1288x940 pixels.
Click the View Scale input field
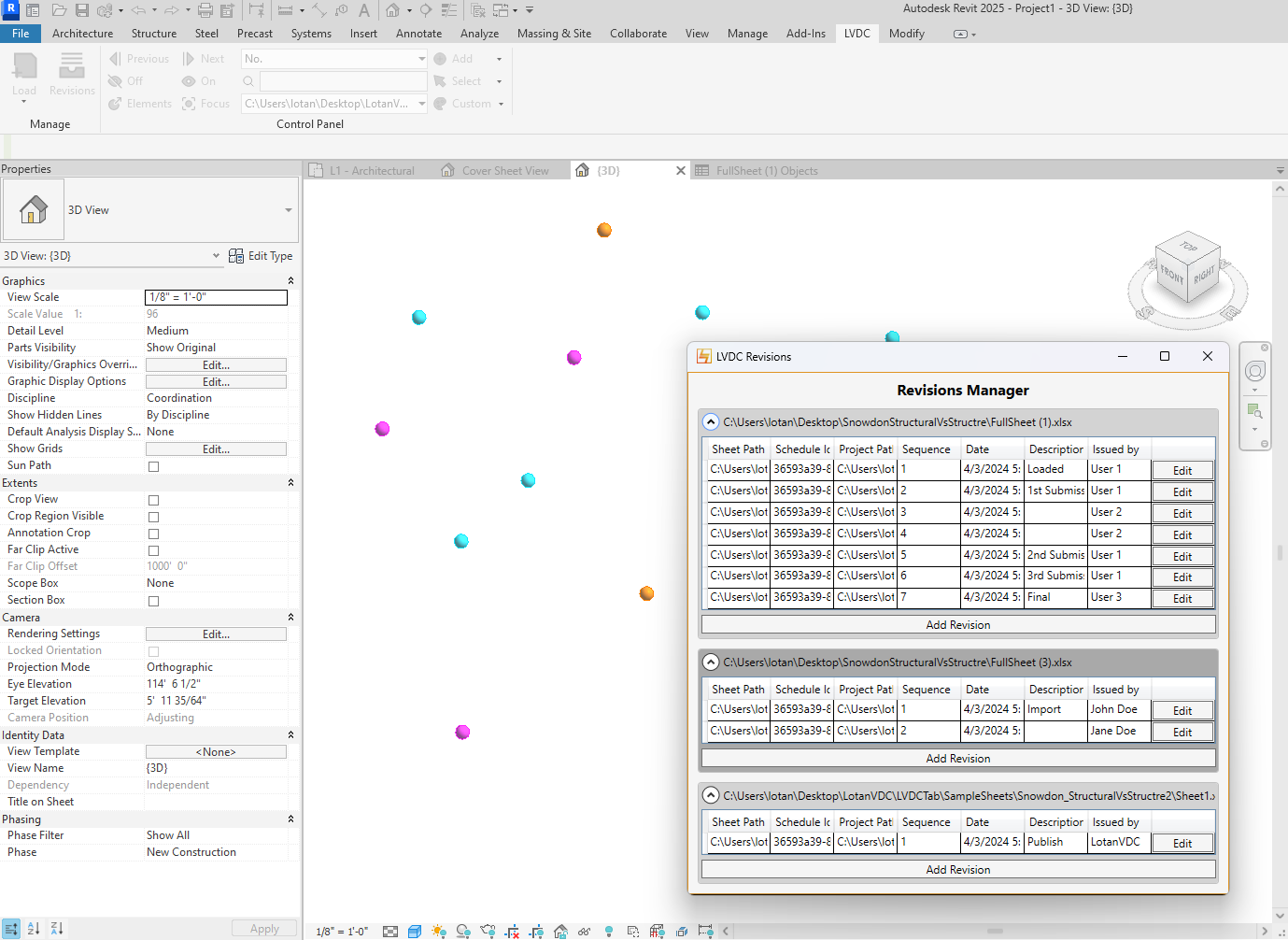[x=216, y=297]
